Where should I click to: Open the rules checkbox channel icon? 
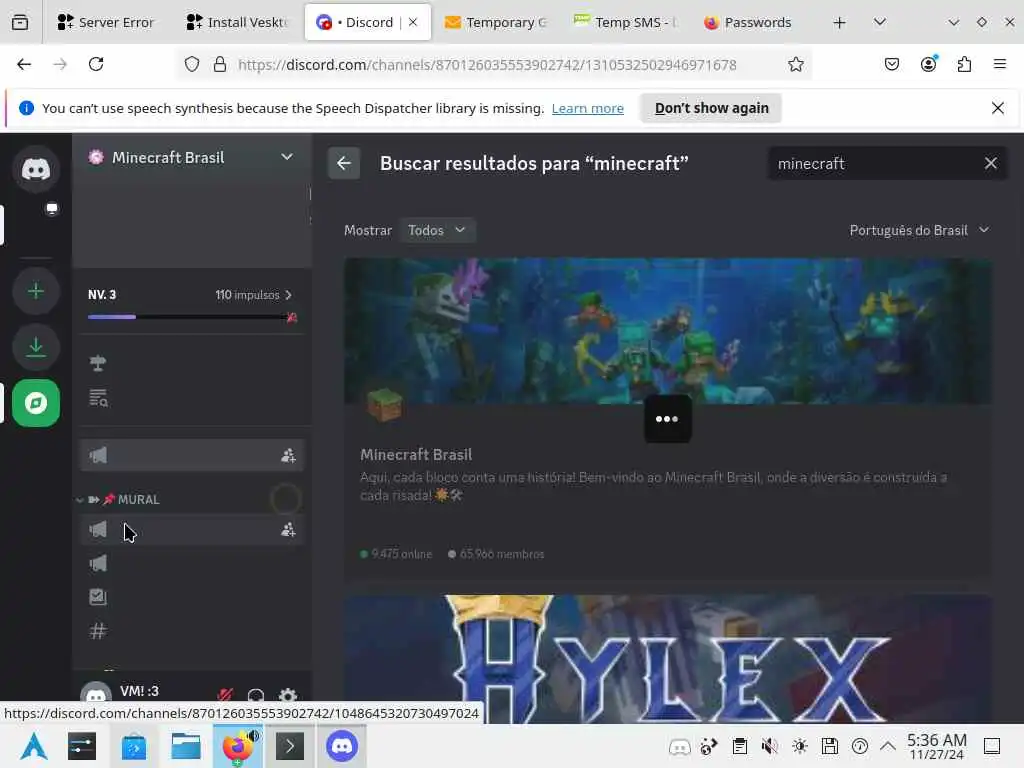coord(98,597)
